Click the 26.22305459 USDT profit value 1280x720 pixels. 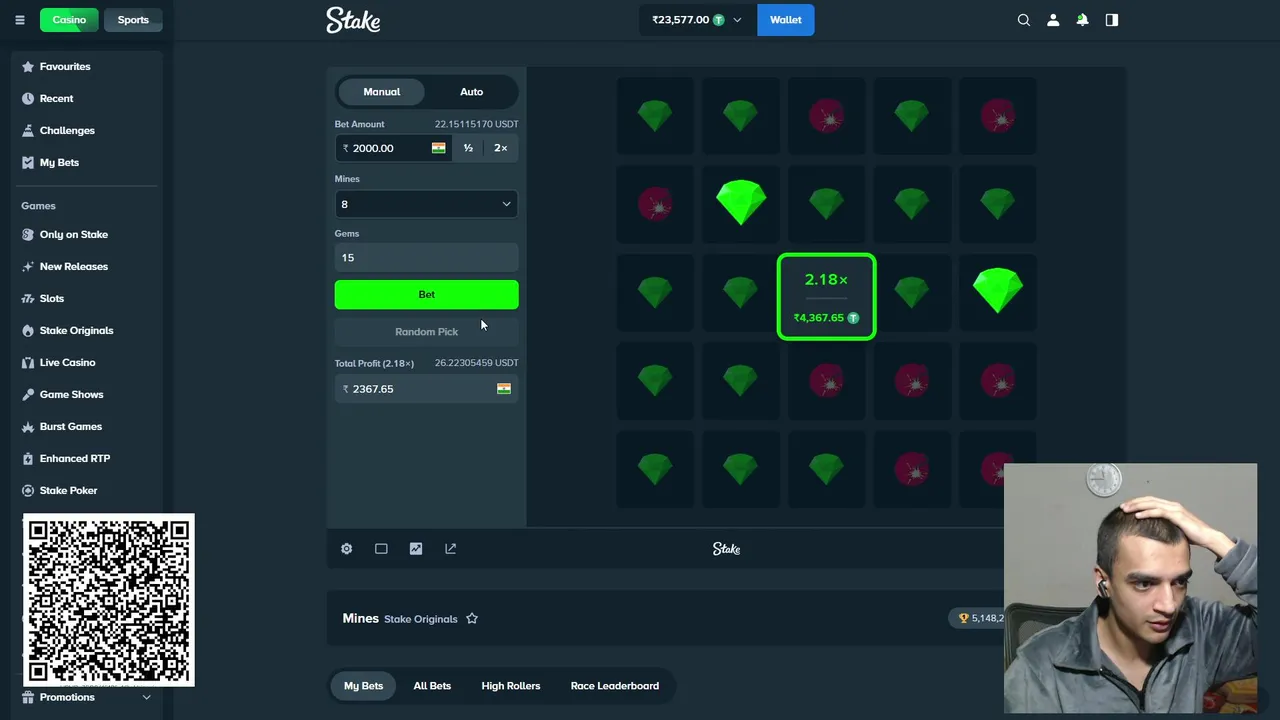tap(476, 363)
